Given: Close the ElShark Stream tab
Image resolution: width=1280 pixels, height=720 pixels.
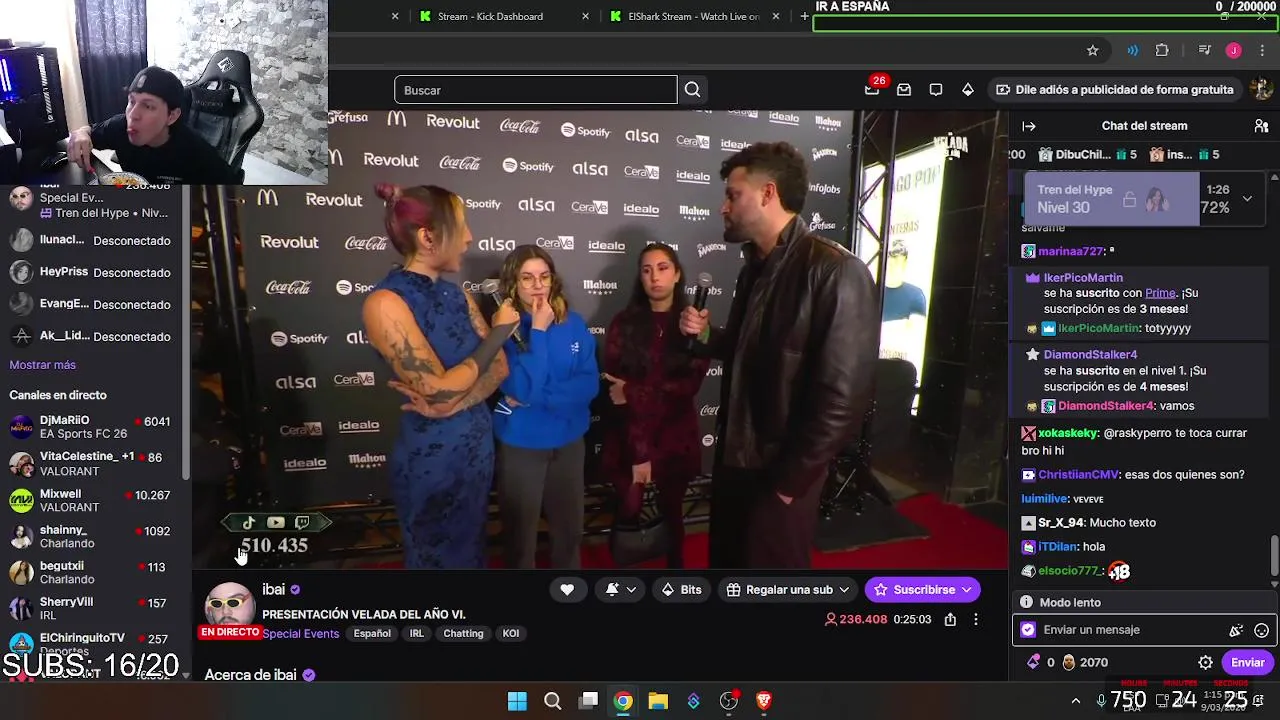Looking at the screenshot, I should coord(776,16).
